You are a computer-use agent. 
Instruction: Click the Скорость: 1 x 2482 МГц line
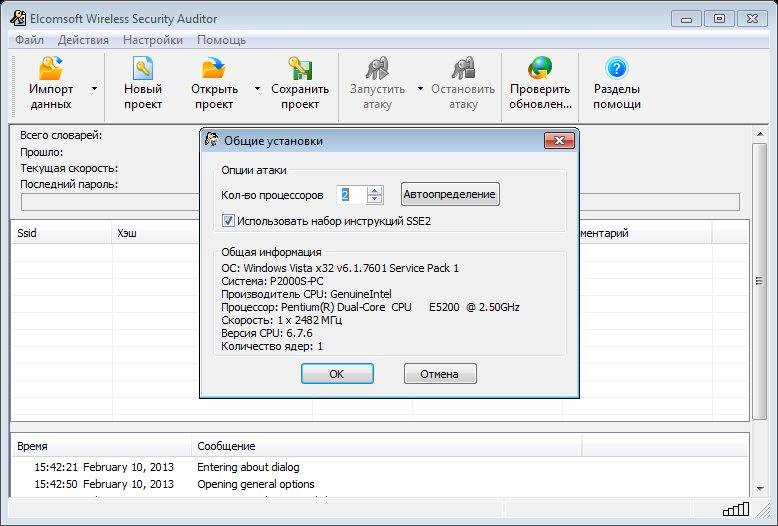coord(281,320)
